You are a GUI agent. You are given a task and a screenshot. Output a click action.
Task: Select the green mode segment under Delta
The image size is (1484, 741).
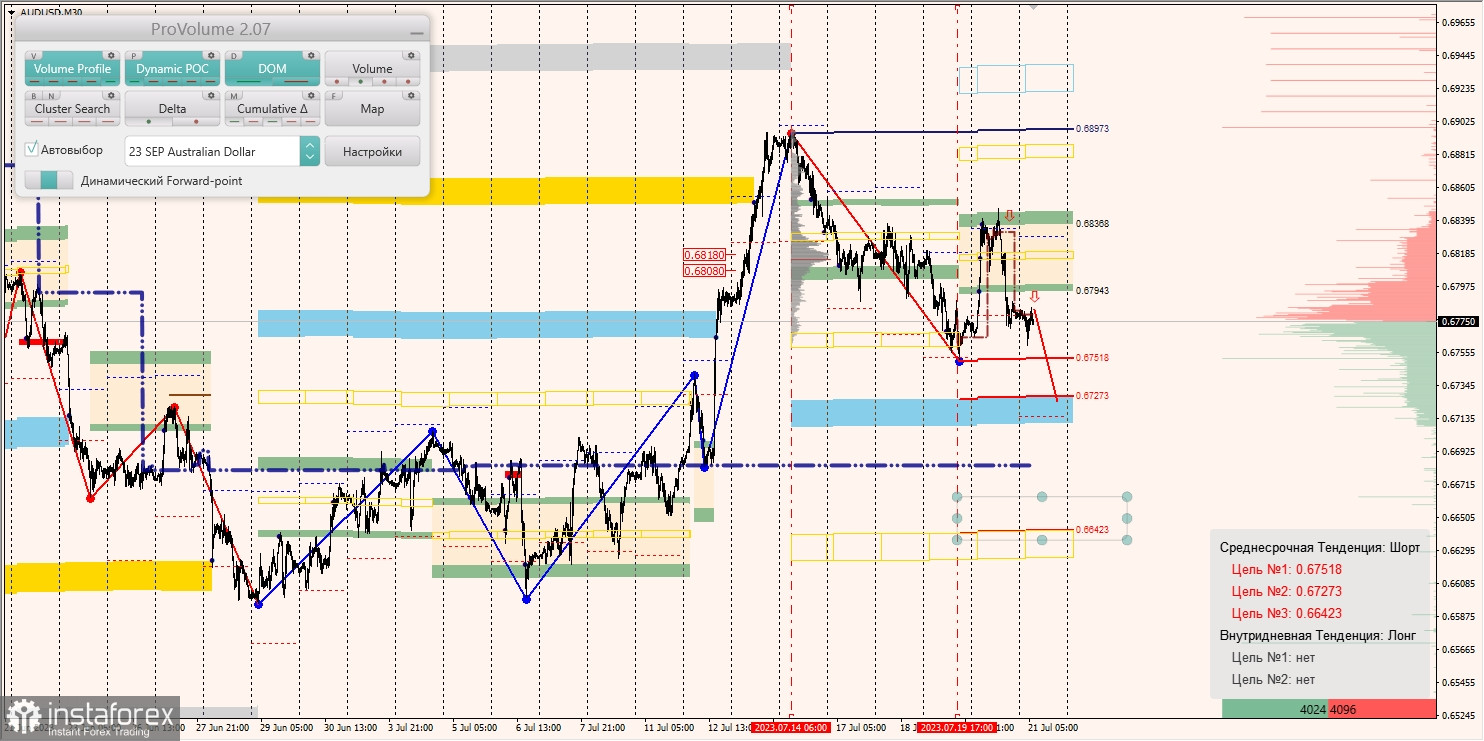[149, 122]
